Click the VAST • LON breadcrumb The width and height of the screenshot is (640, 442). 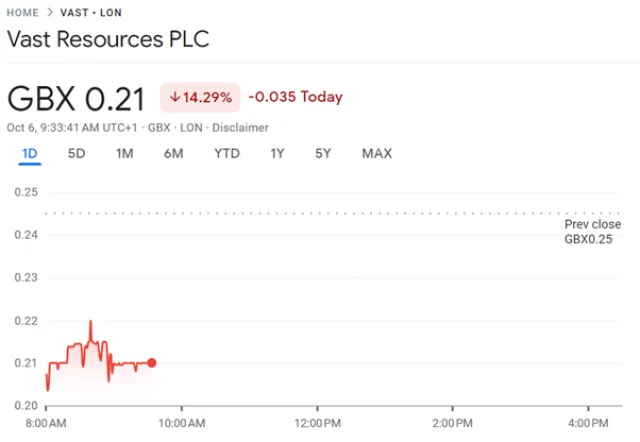(x=90, y=13)
